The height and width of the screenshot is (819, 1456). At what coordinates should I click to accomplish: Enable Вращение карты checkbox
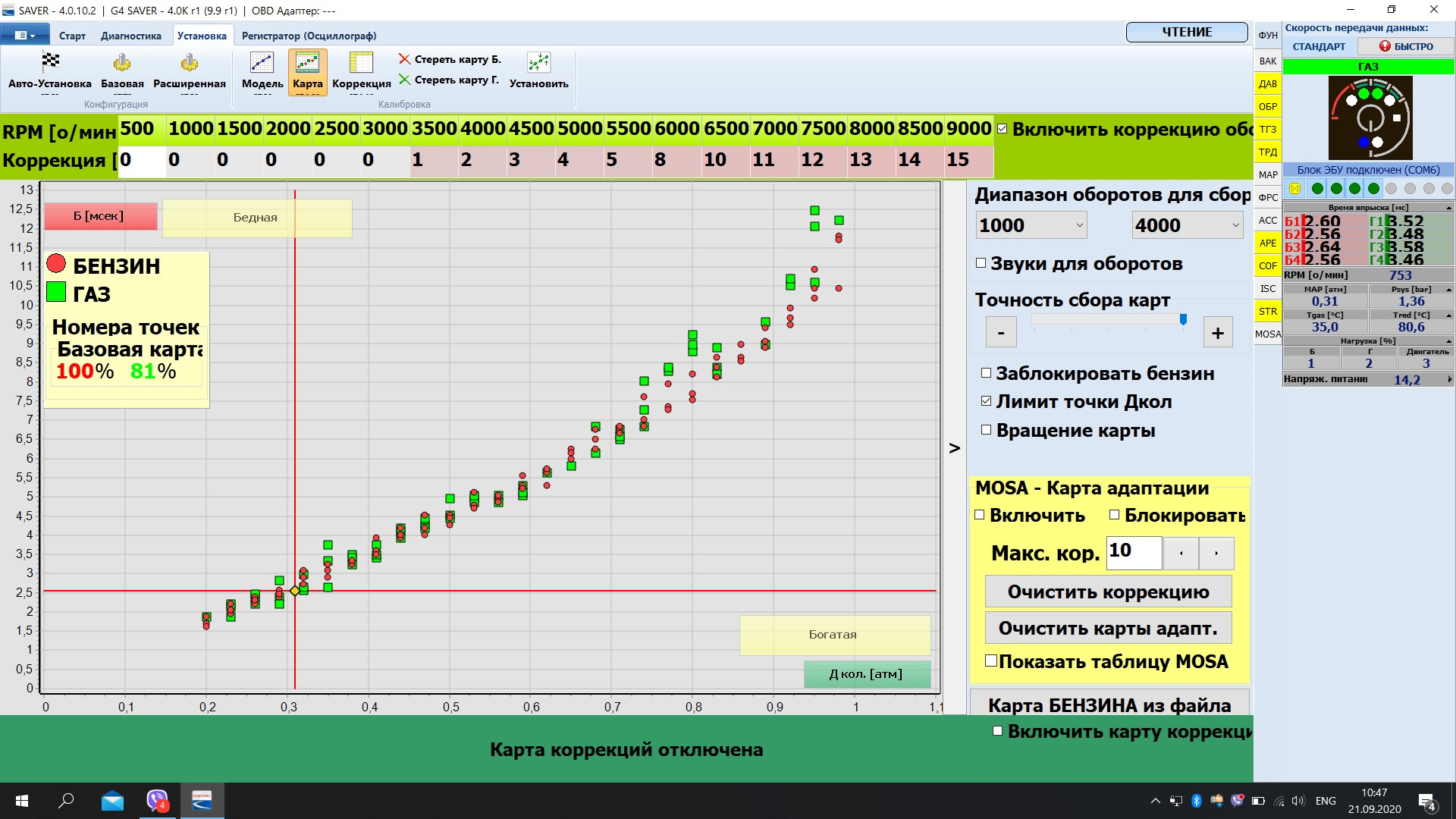coord(986,430)
